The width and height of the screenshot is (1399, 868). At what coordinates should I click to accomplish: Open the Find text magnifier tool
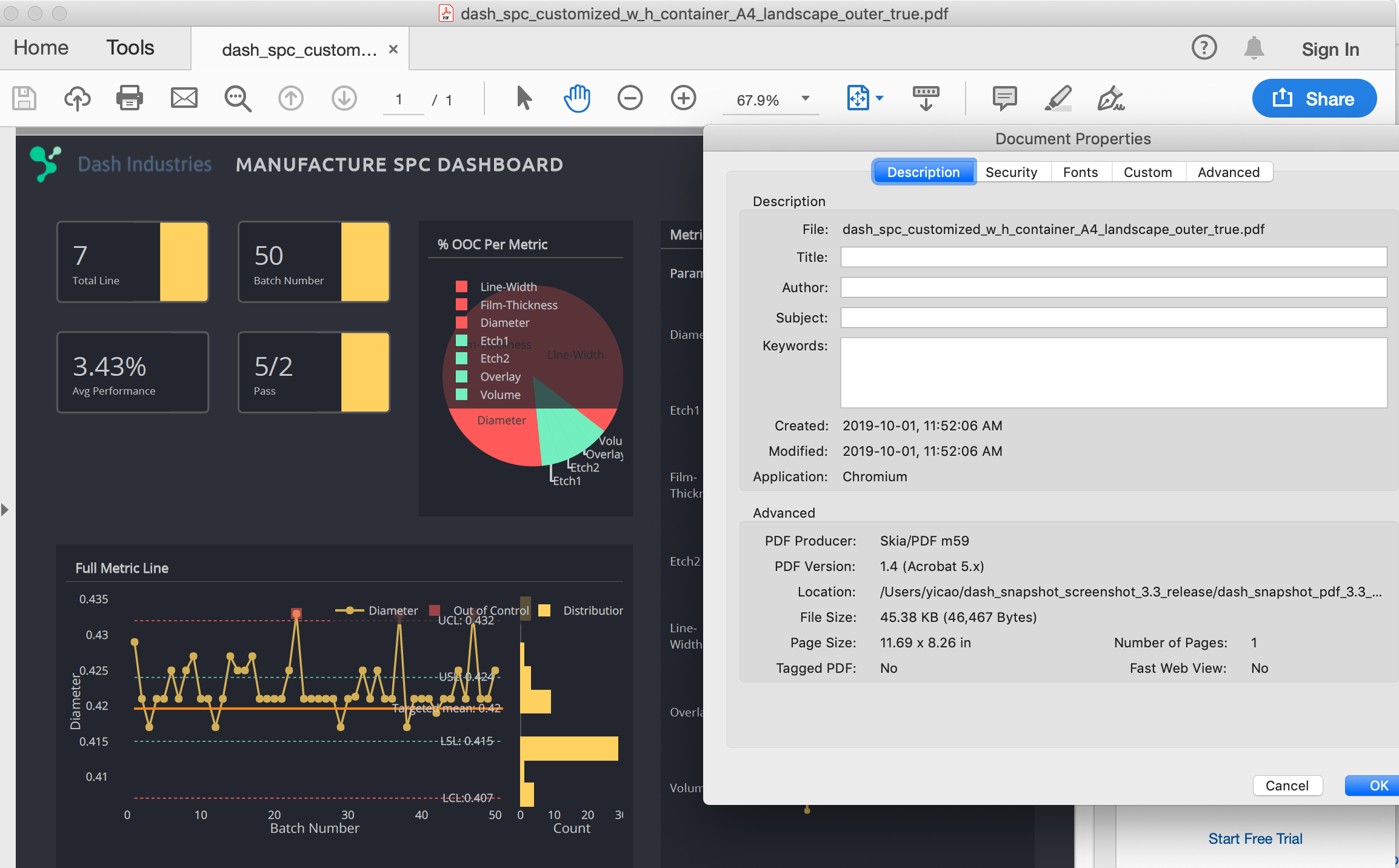[238, 98]
